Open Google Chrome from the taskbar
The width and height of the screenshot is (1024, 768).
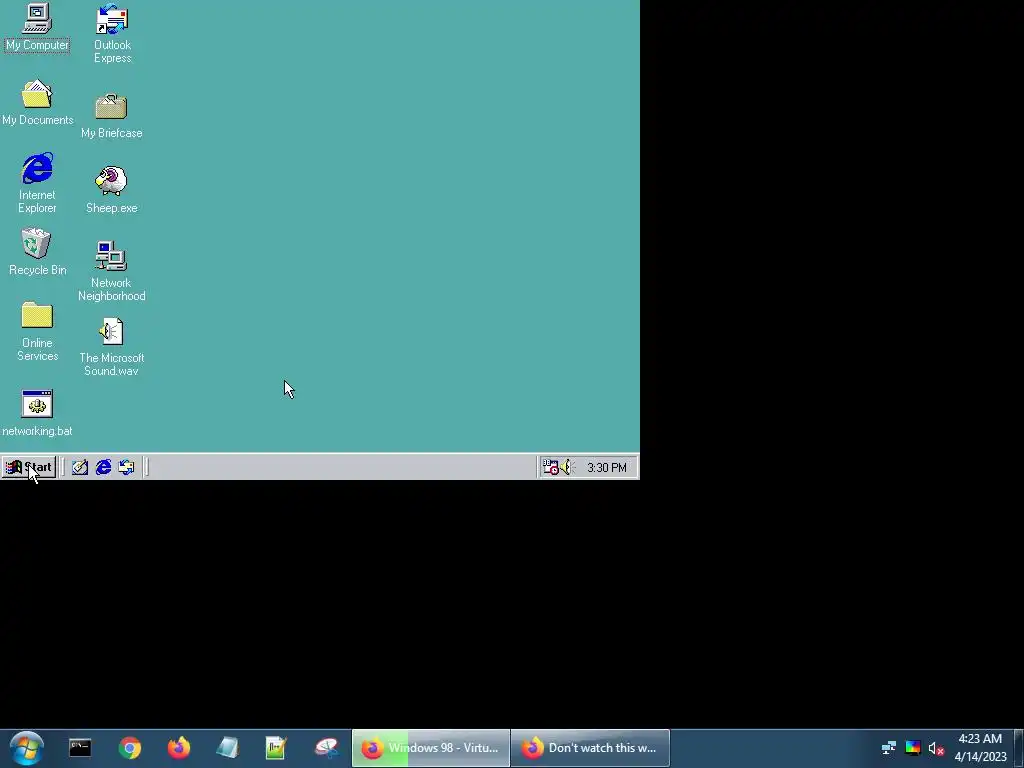point(129,748)
